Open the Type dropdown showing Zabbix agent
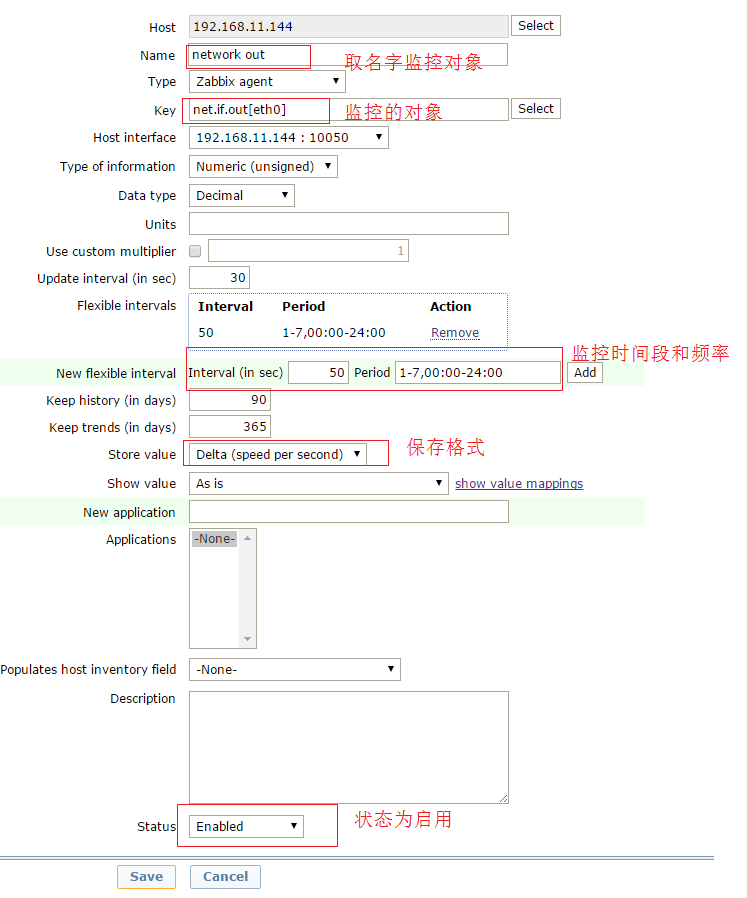Viewport: 747px width, 898px height. 267,82
